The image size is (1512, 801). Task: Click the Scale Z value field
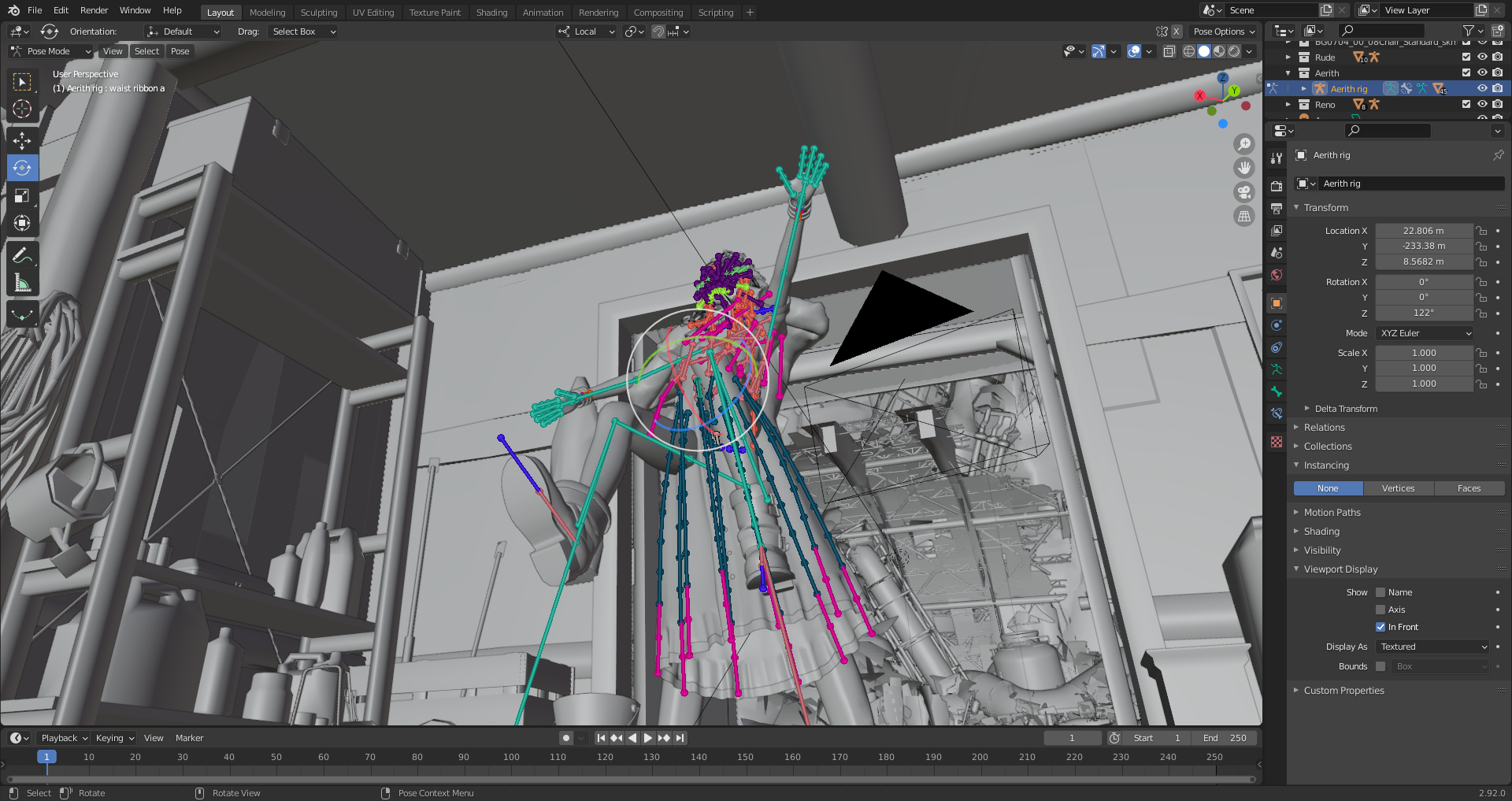click(1424, 384)
